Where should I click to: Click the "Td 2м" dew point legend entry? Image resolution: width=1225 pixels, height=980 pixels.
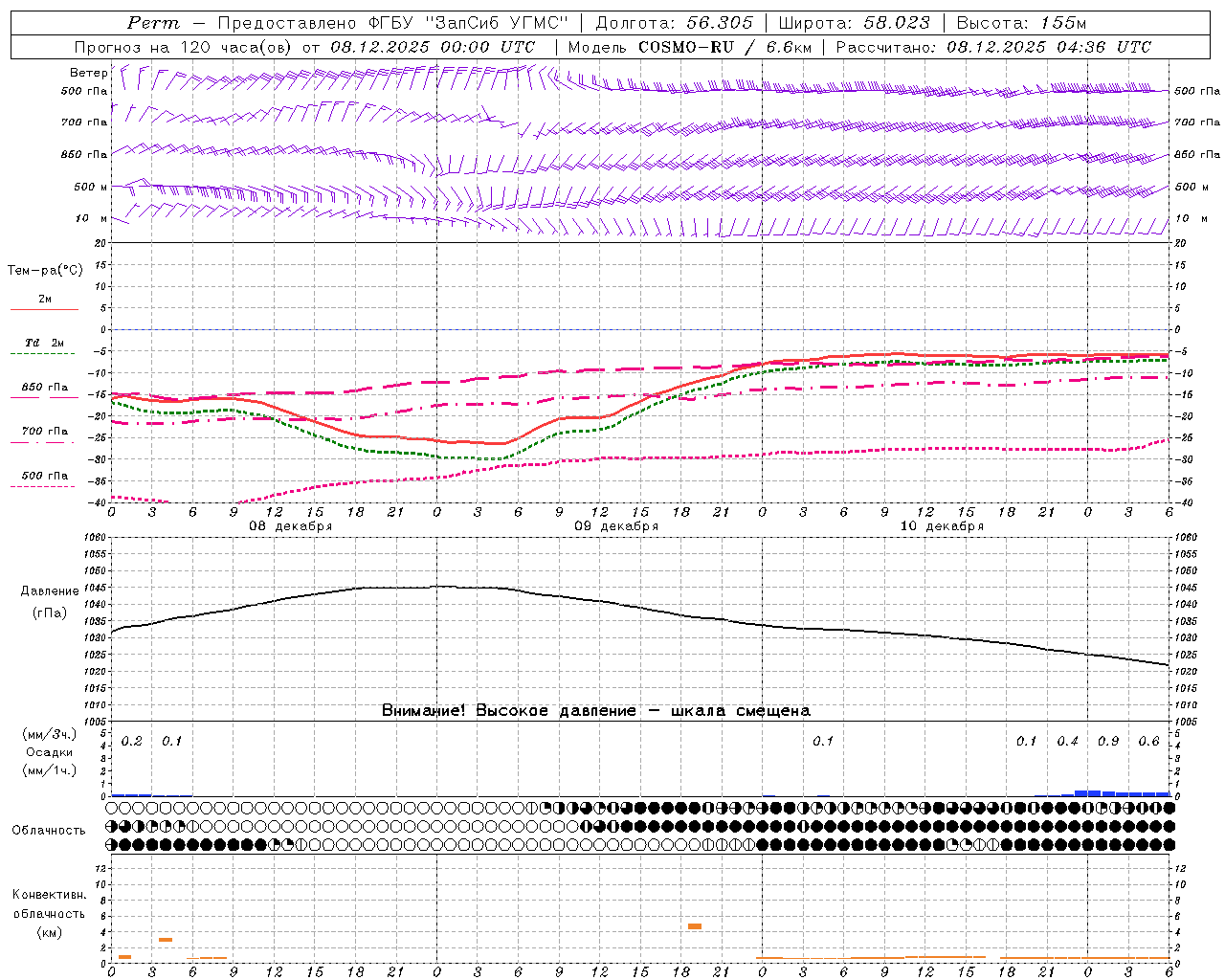[x=45, y=343]
